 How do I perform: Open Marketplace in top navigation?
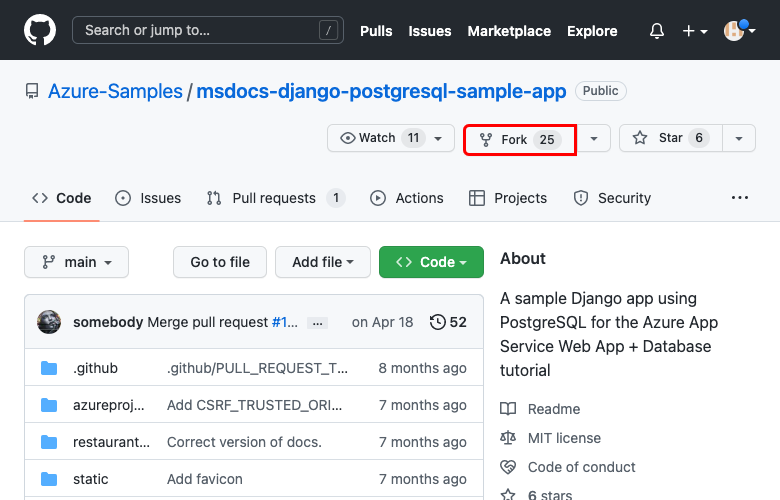(x=508, y=31)
